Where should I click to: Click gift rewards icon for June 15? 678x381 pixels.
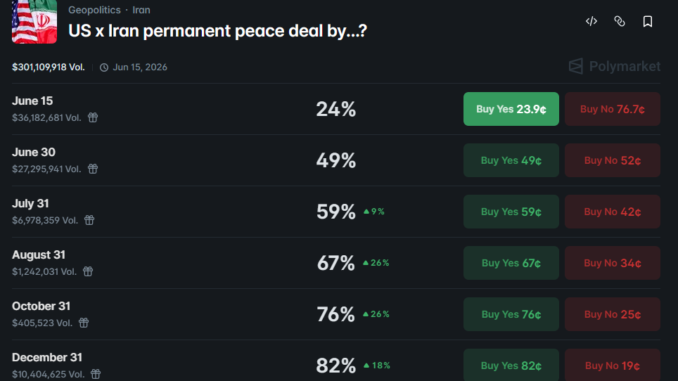coord(93,117)
